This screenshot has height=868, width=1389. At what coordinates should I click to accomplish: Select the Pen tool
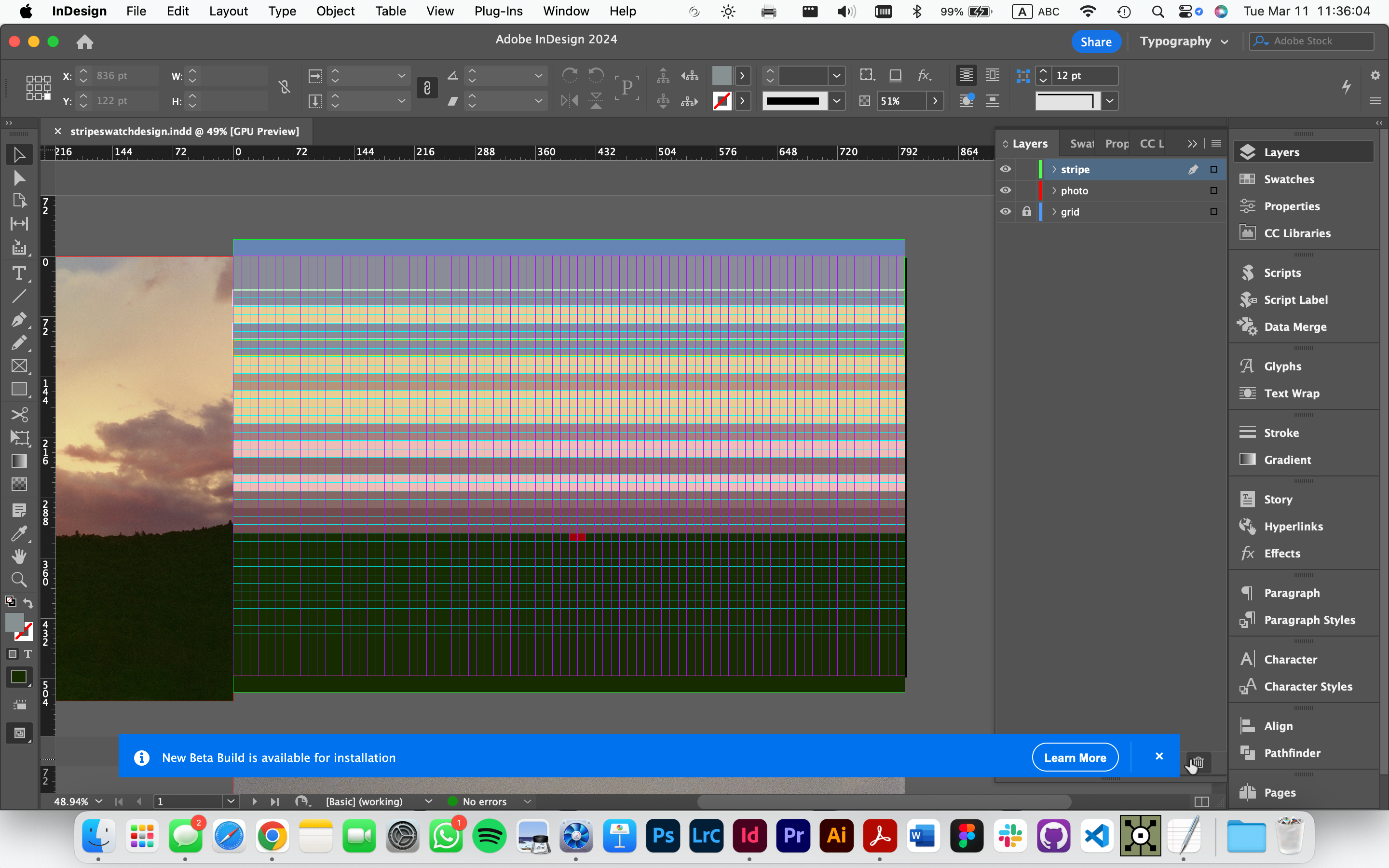coord(19,319)
